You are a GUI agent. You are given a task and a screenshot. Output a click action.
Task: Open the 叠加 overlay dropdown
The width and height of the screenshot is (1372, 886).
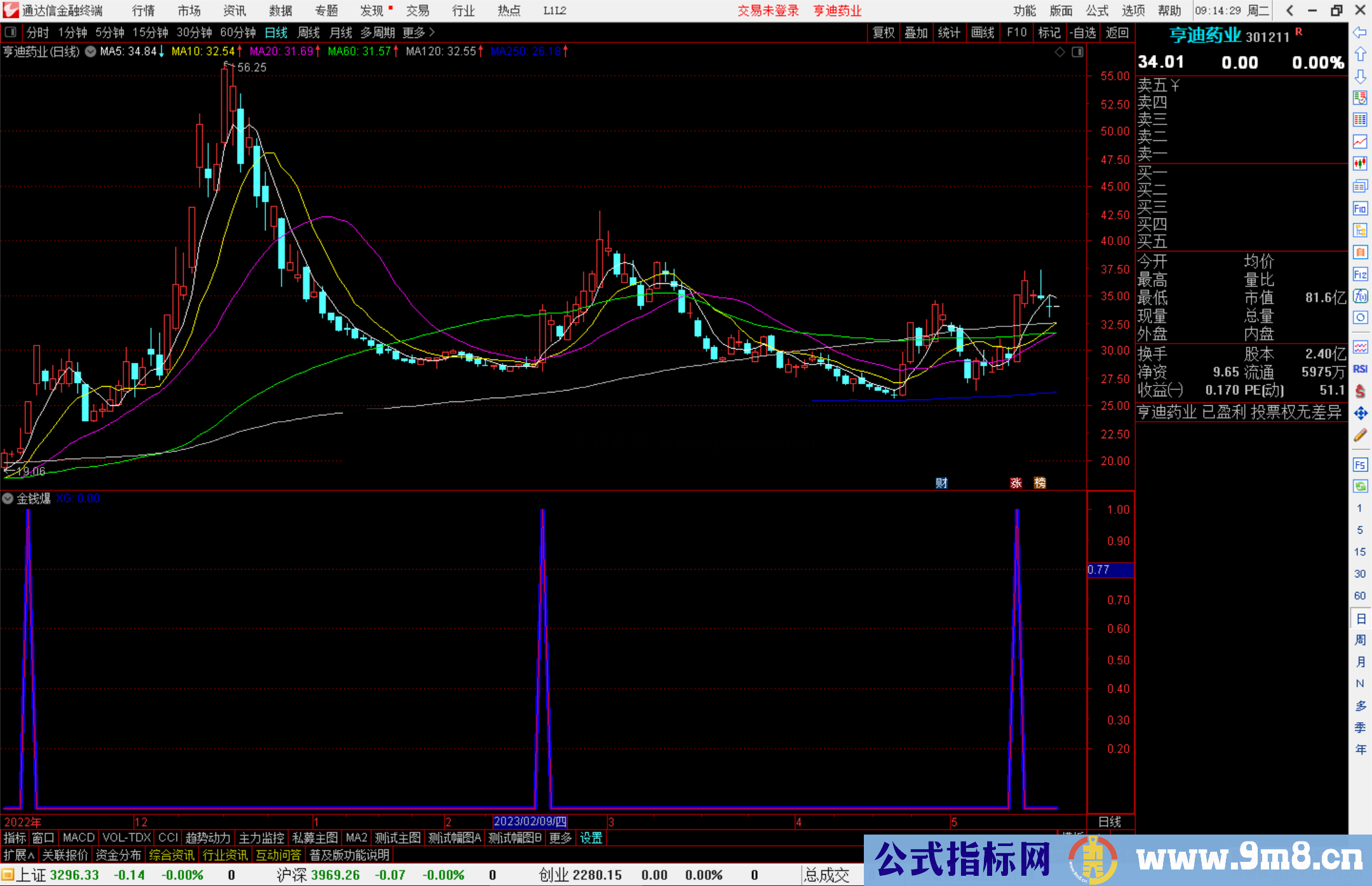pyautogui.click(x=916, y=32)
